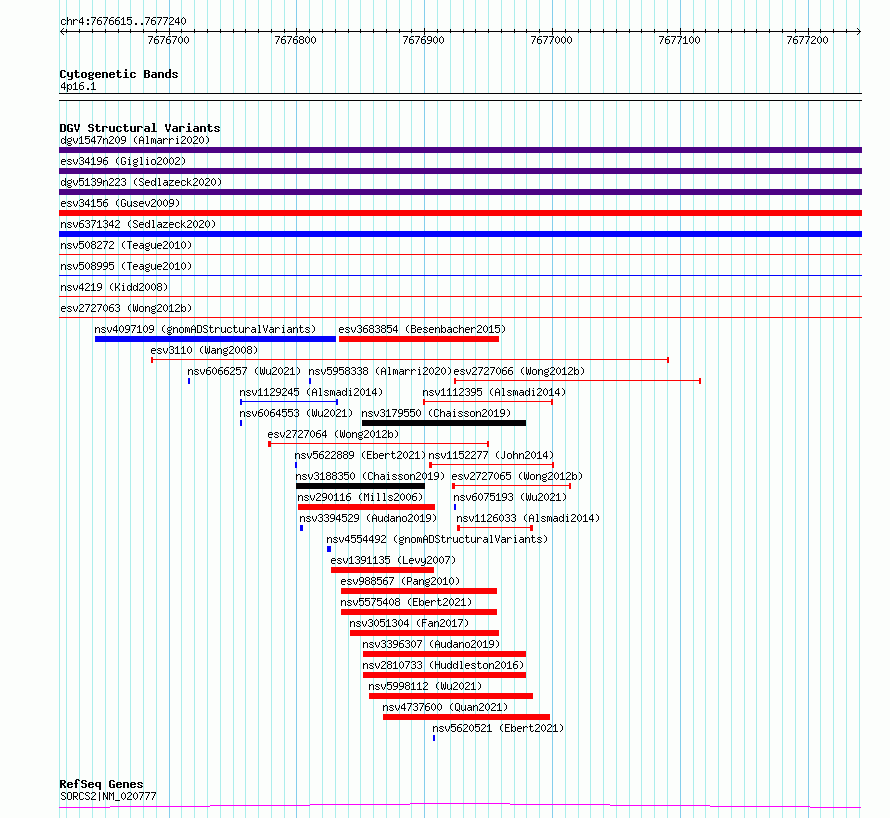Select nsv5620521 (Ebert2021) label
This screenshot has width=890, height=818.
pyautogui.click(x=498, y=728)
